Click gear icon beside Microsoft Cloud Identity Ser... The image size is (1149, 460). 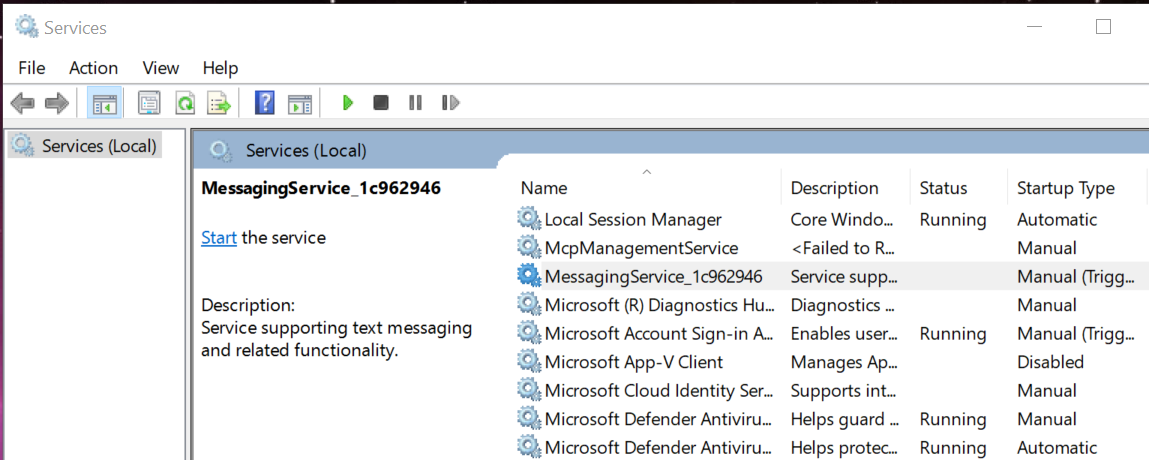pos(528,390)
